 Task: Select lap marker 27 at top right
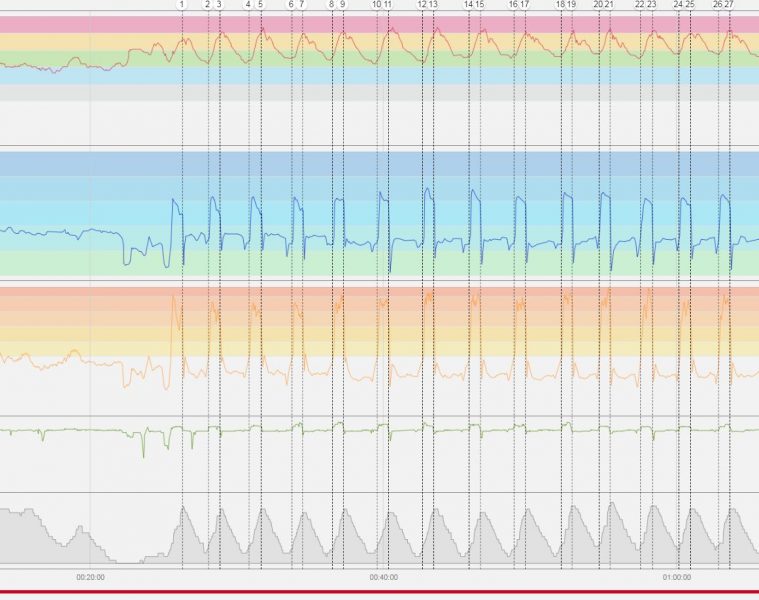tap(729, 5)
